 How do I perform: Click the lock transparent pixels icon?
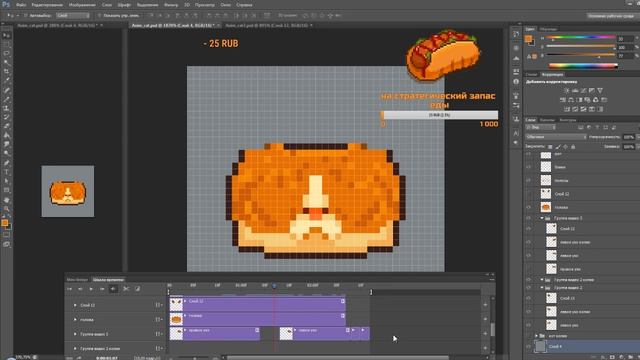coord(550,147)
